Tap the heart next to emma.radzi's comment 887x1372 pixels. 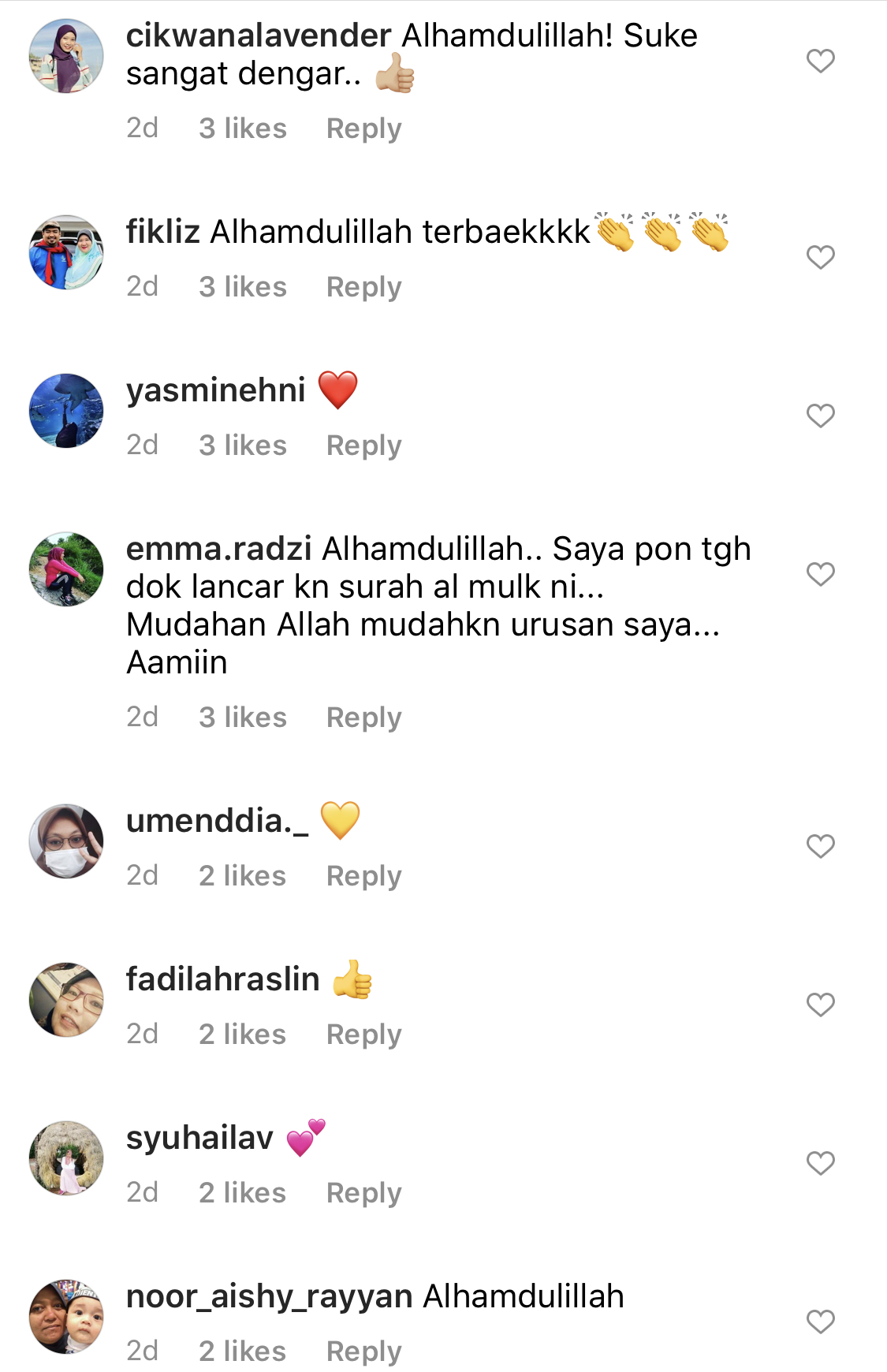tap(820, 574)
